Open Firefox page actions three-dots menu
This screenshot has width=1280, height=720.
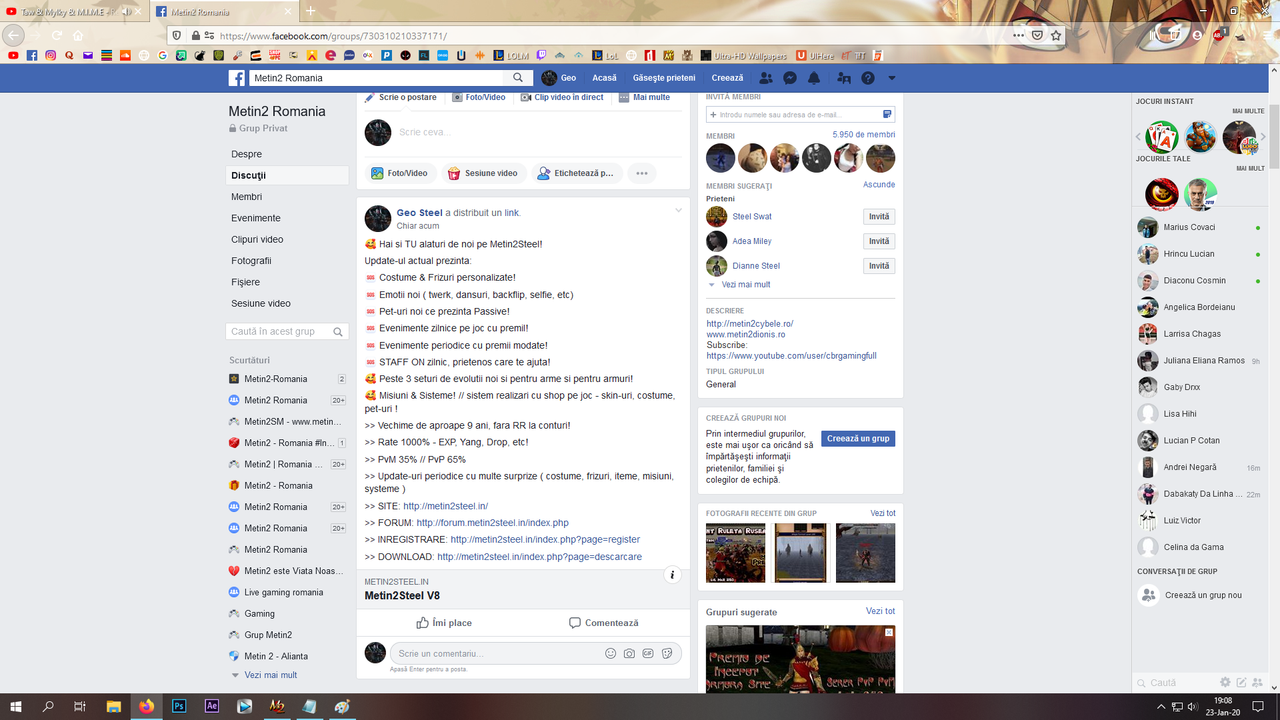point(1018,35)
